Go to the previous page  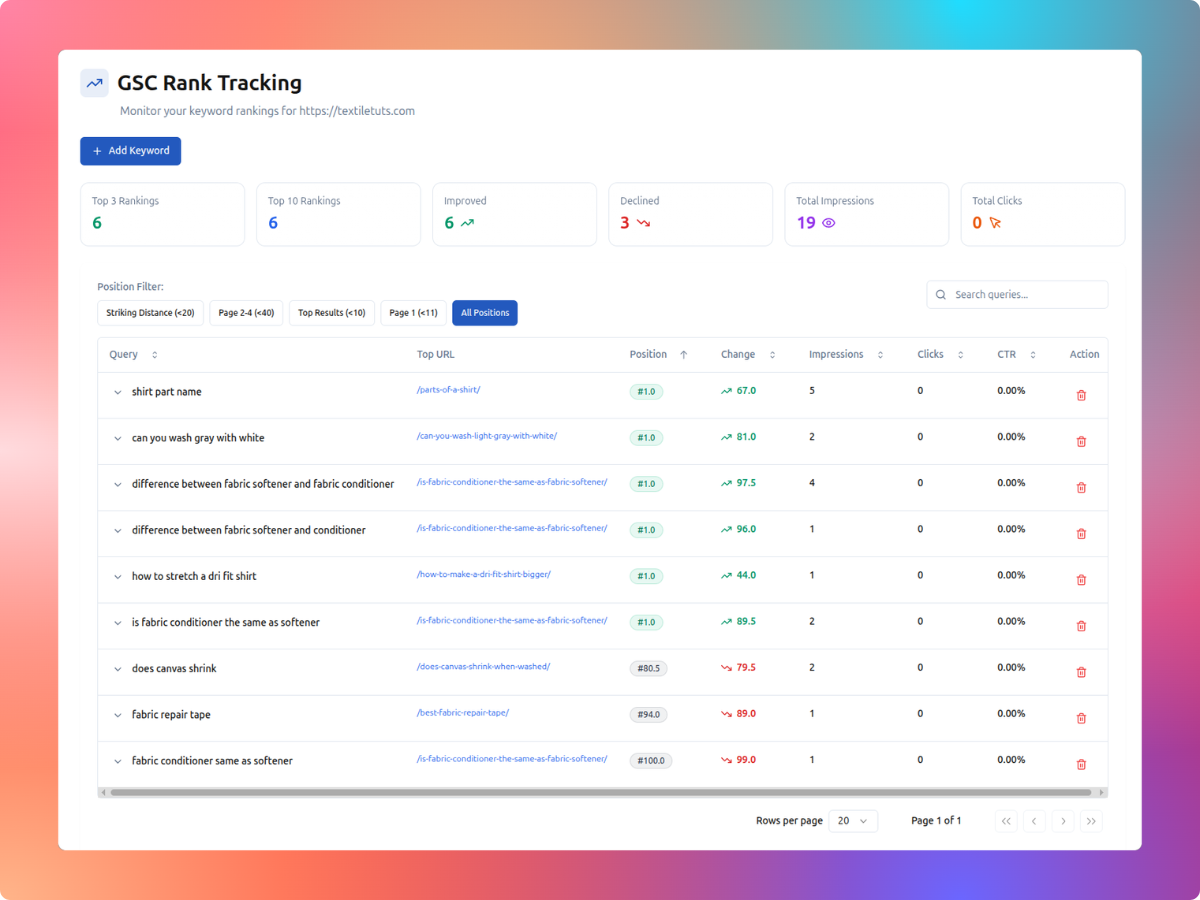pyautogui.click(x=1035, y=821)
